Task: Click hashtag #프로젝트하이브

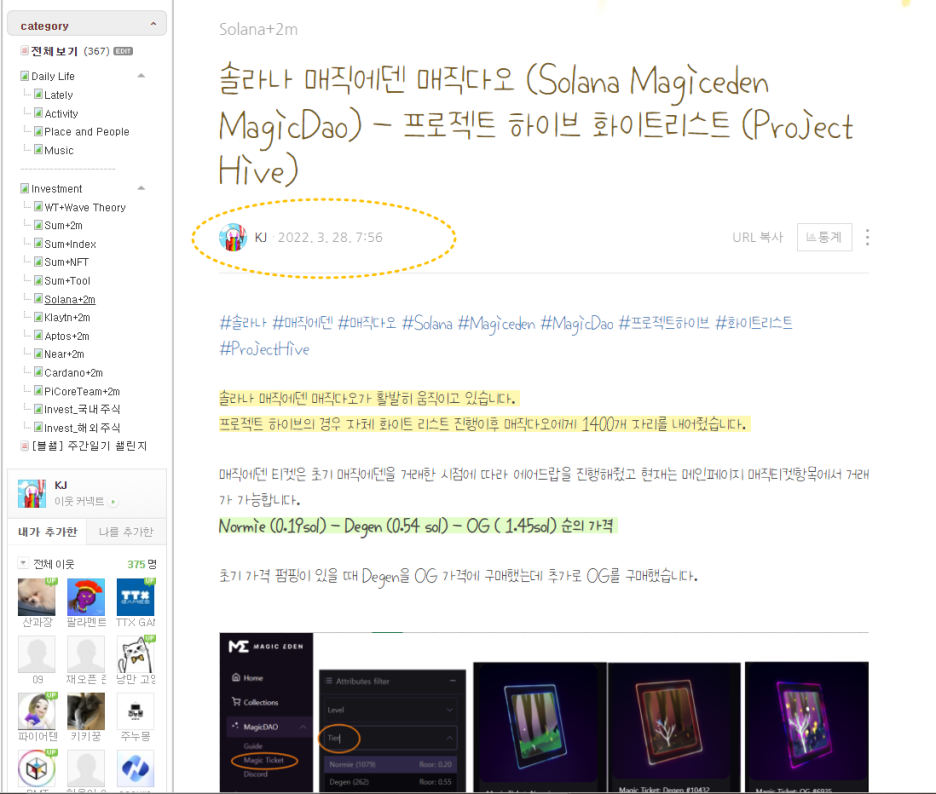Action: [664, 324]
